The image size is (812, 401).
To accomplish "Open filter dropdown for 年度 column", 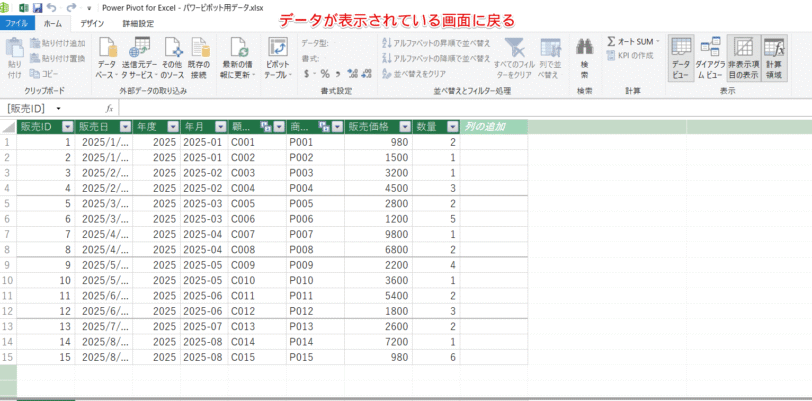I will [173, 127].
